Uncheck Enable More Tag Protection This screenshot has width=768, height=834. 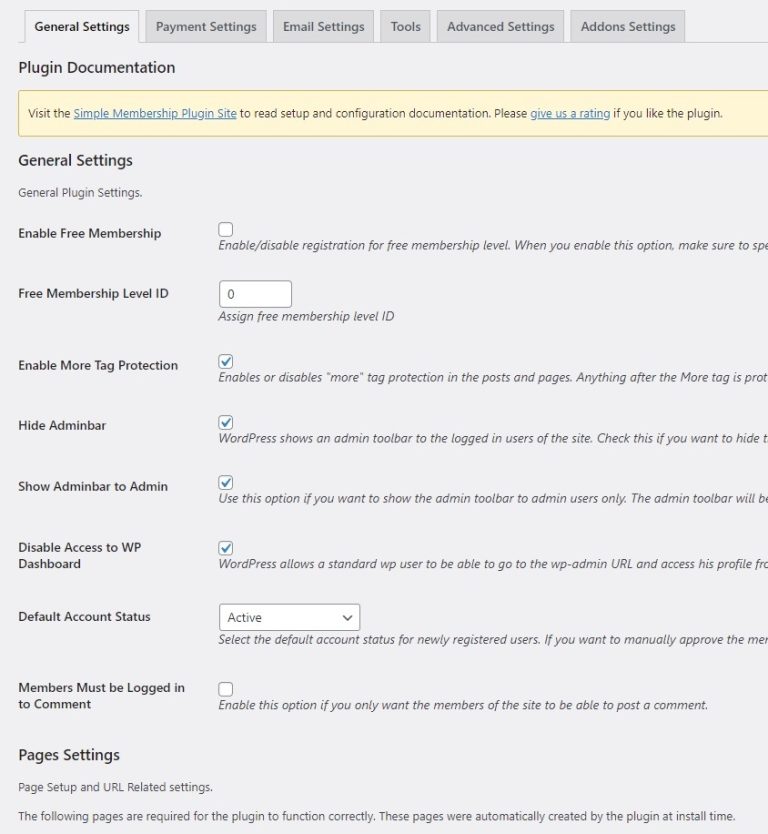tap(226, 362)
